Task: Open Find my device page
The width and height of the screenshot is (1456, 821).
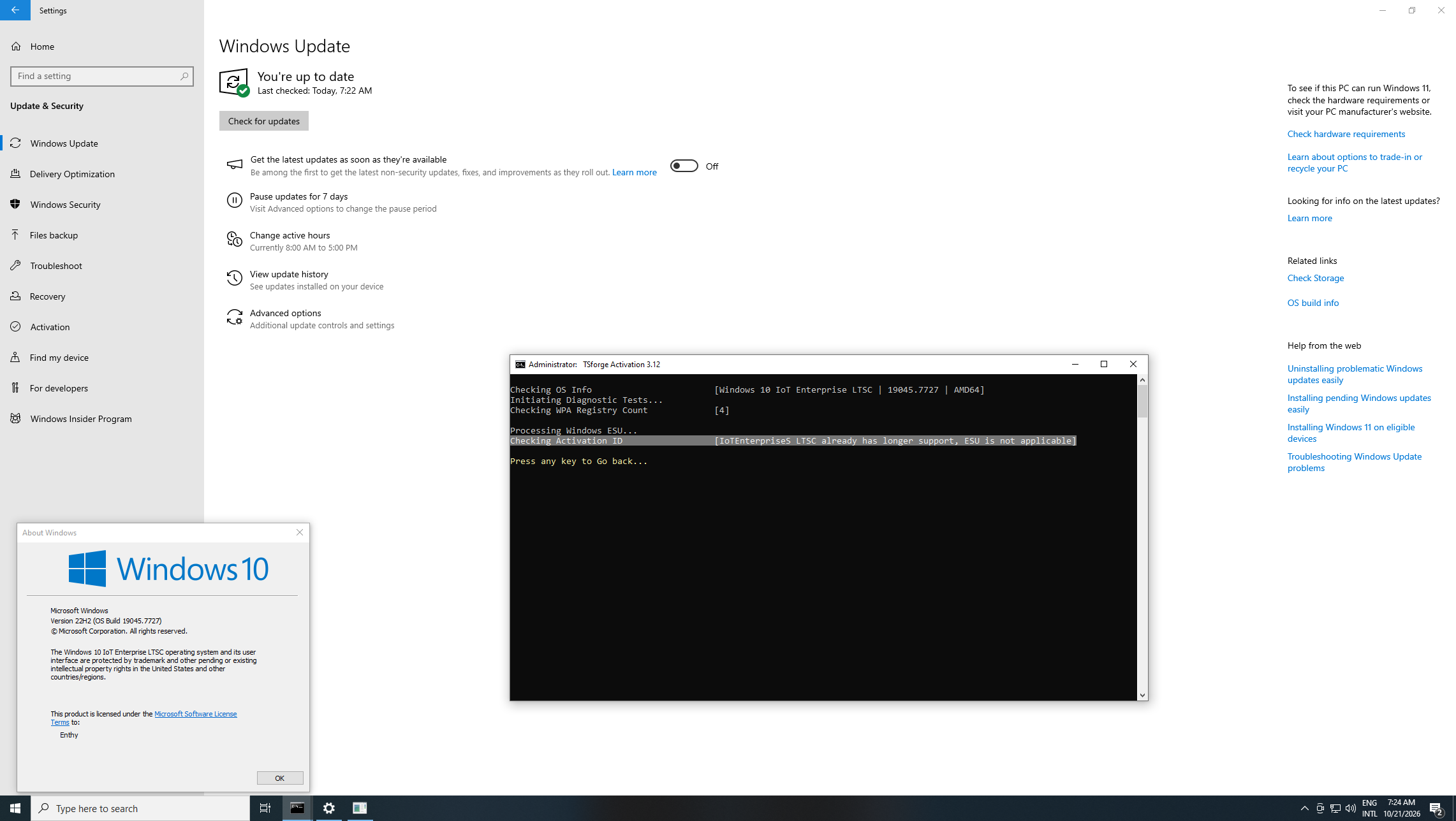Action: 102,358
